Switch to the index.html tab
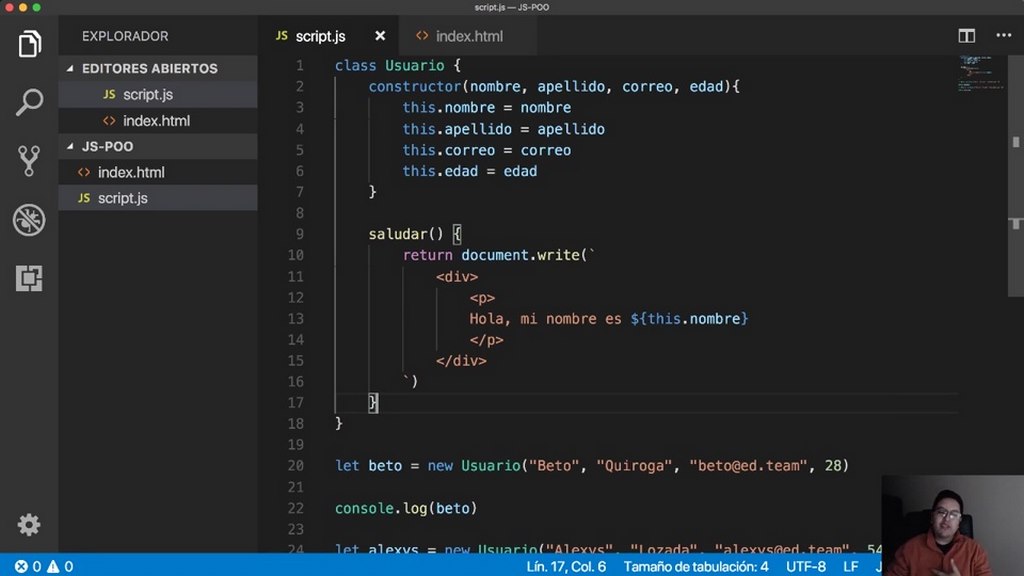The width and height of the screenshot is (1024, 576). point(467,35)
